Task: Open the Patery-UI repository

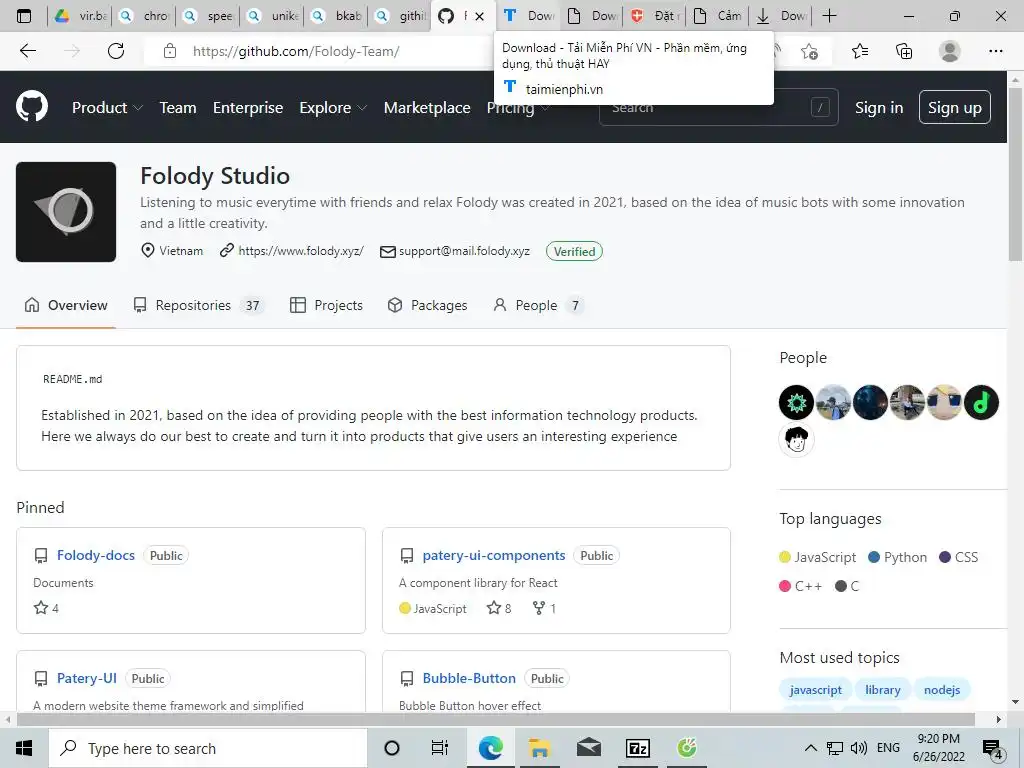Action: point(87,678)
